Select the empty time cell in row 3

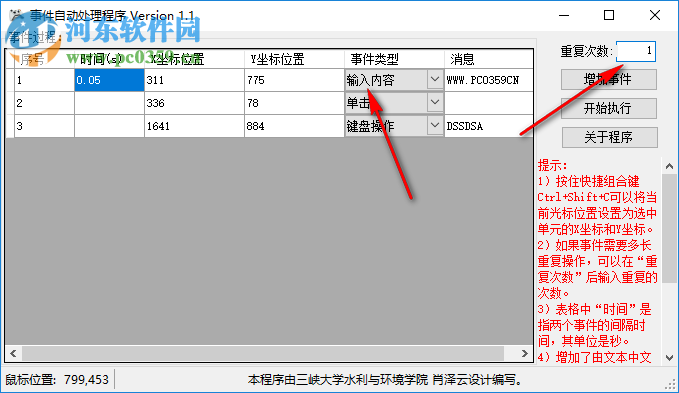(x=109, y=126)
